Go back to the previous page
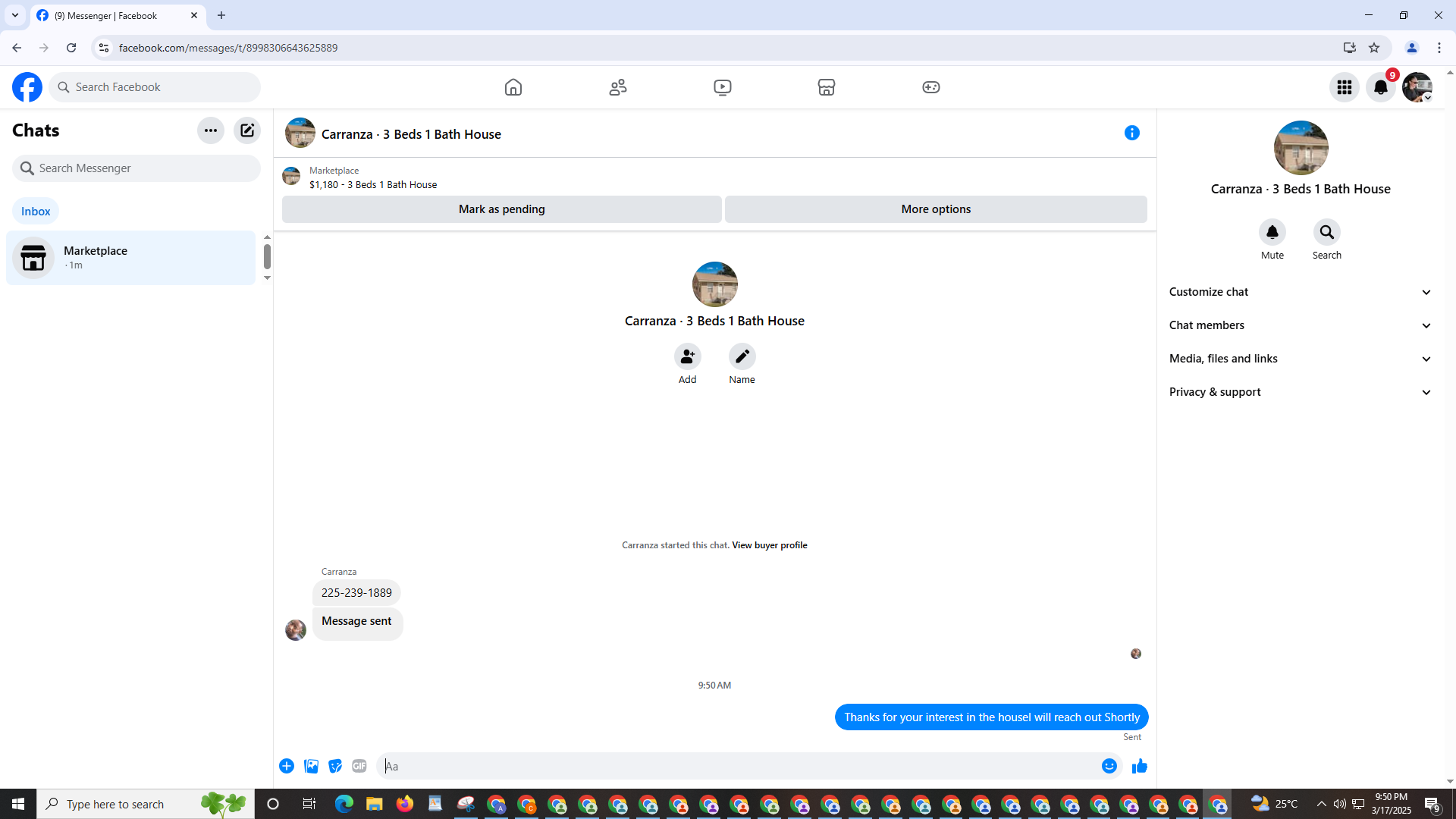This screenshot has height=819, width=1456. pyautogui.click(x=17, y=48)
